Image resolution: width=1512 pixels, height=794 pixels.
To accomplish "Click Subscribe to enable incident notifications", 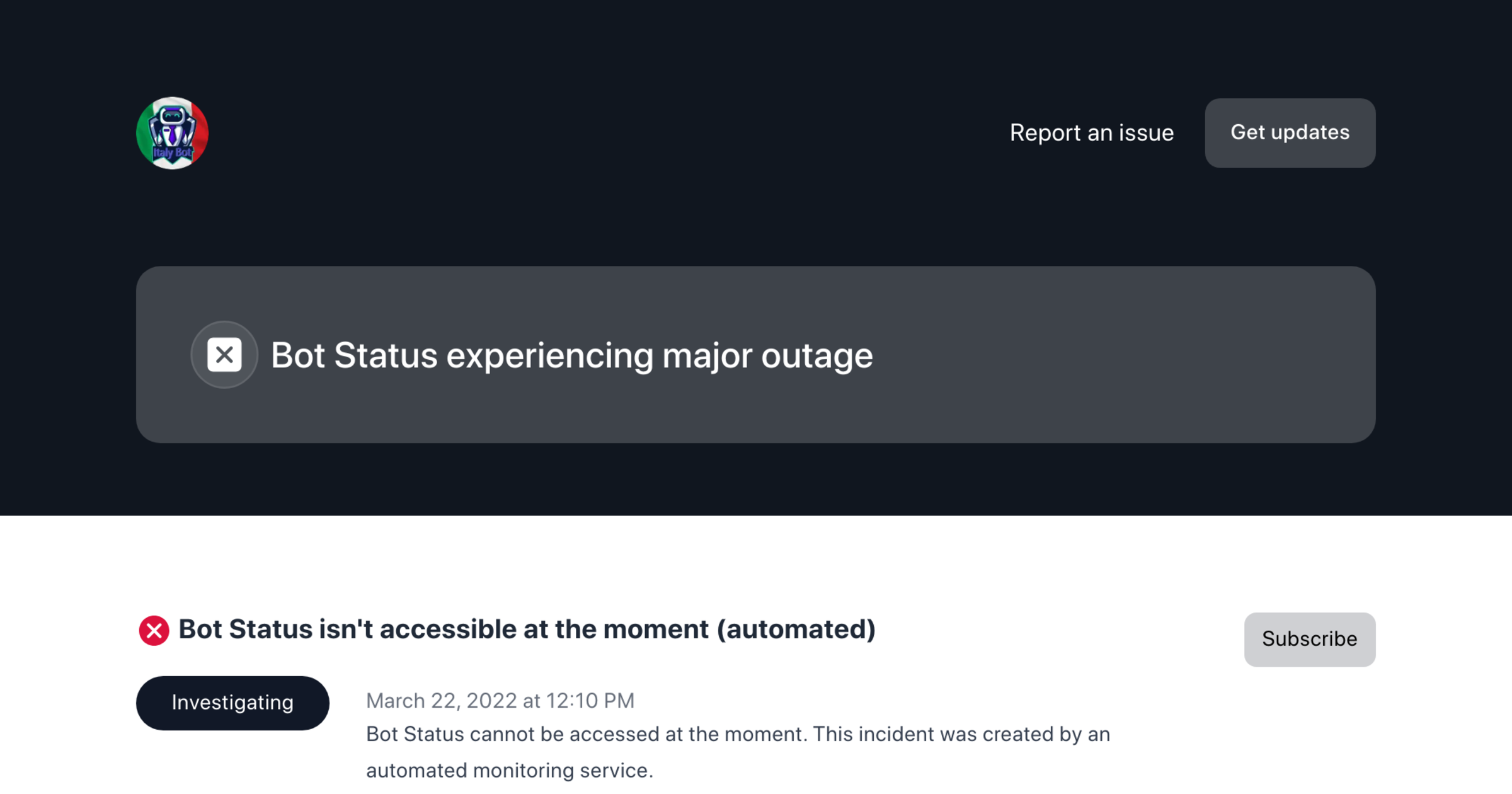I will pyautogui.click(x=1309, y=638).
